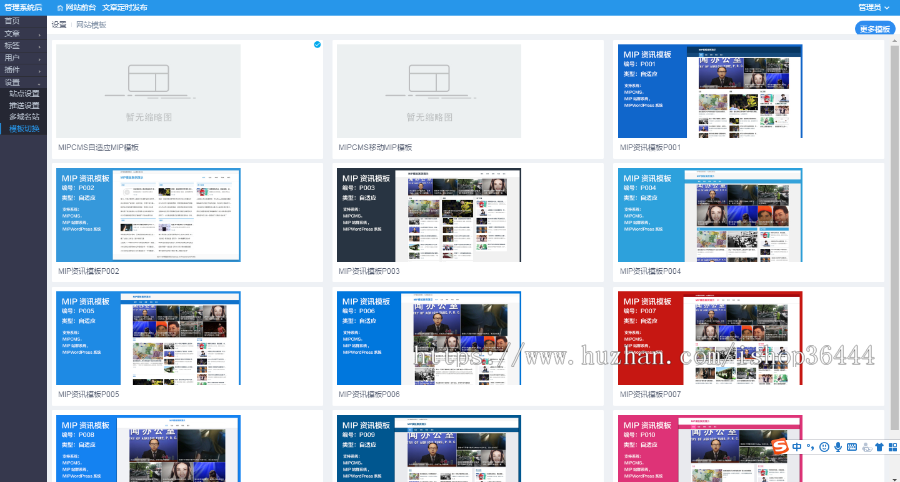Select pink P010 template thumbnail
This screenshot has width=900, height=482.
[x=710, y=449]
